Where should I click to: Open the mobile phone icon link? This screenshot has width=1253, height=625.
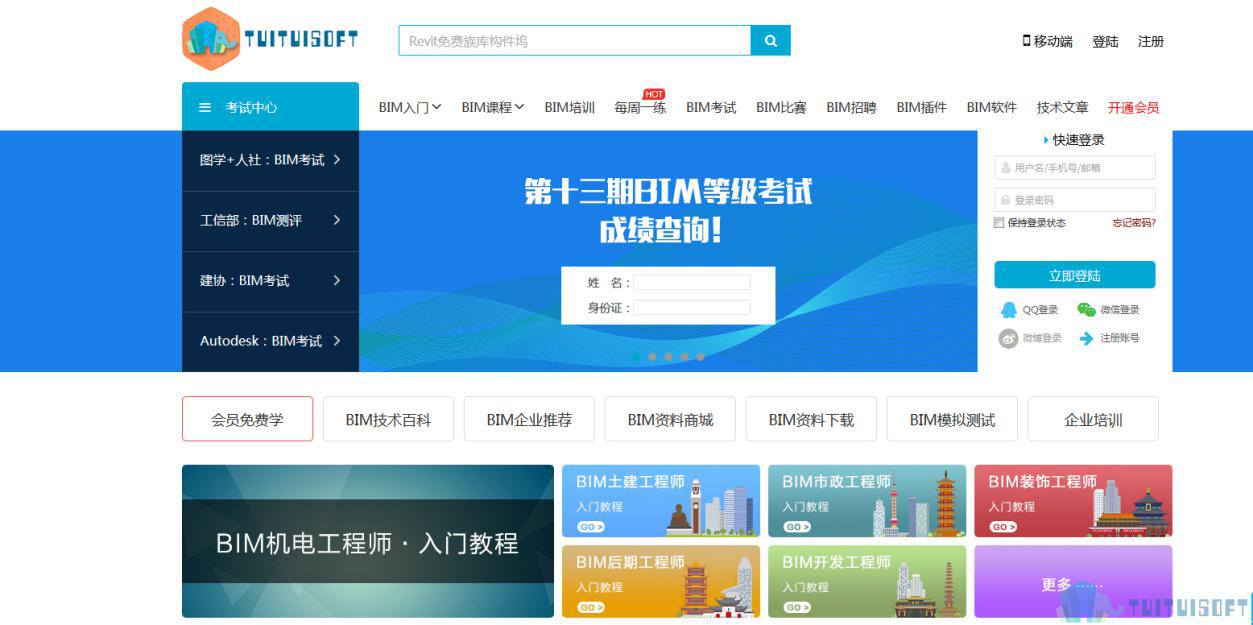click(x=1026, y=41)
